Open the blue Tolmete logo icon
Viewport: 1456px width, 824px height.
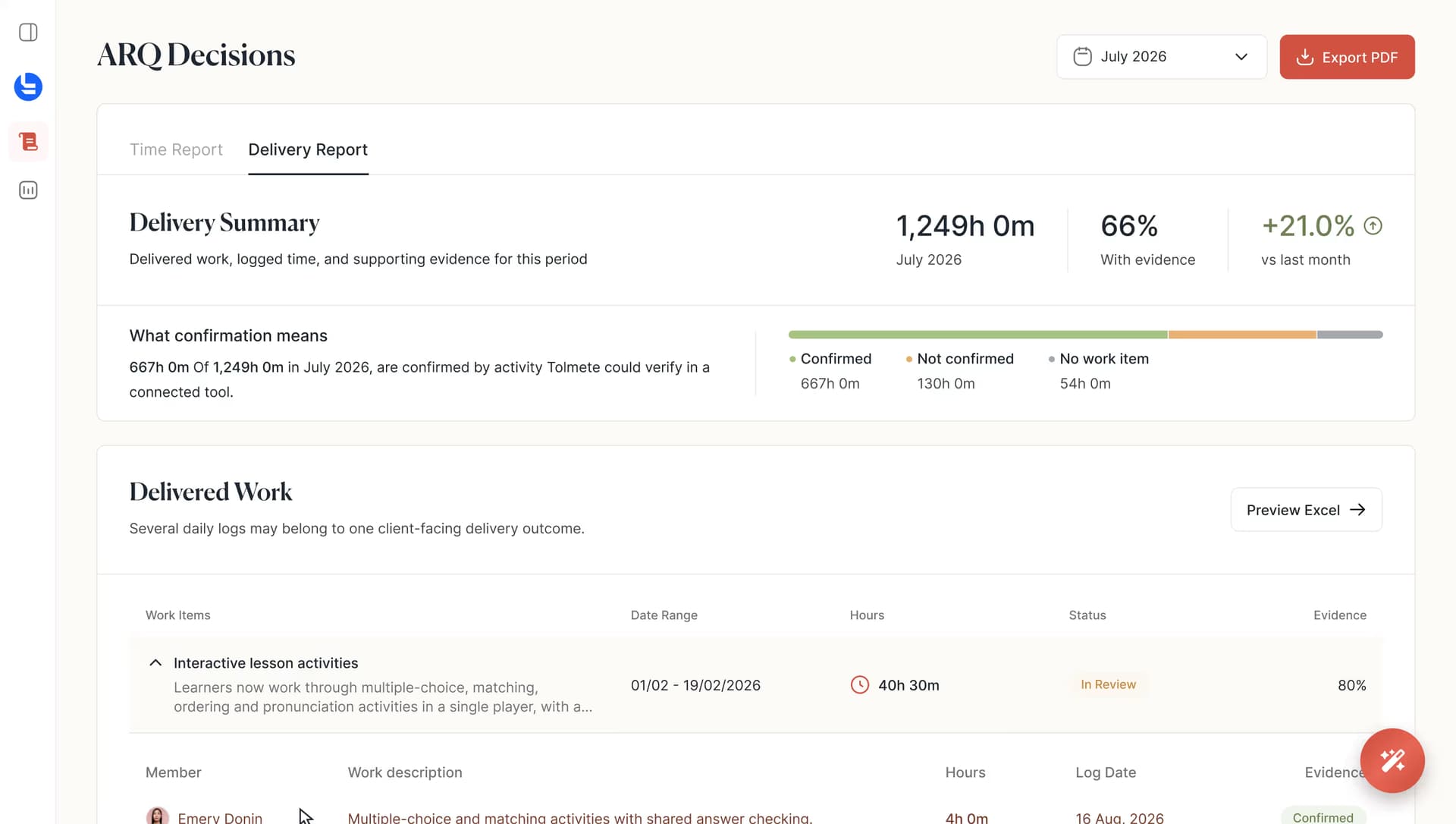coord(28,86)
